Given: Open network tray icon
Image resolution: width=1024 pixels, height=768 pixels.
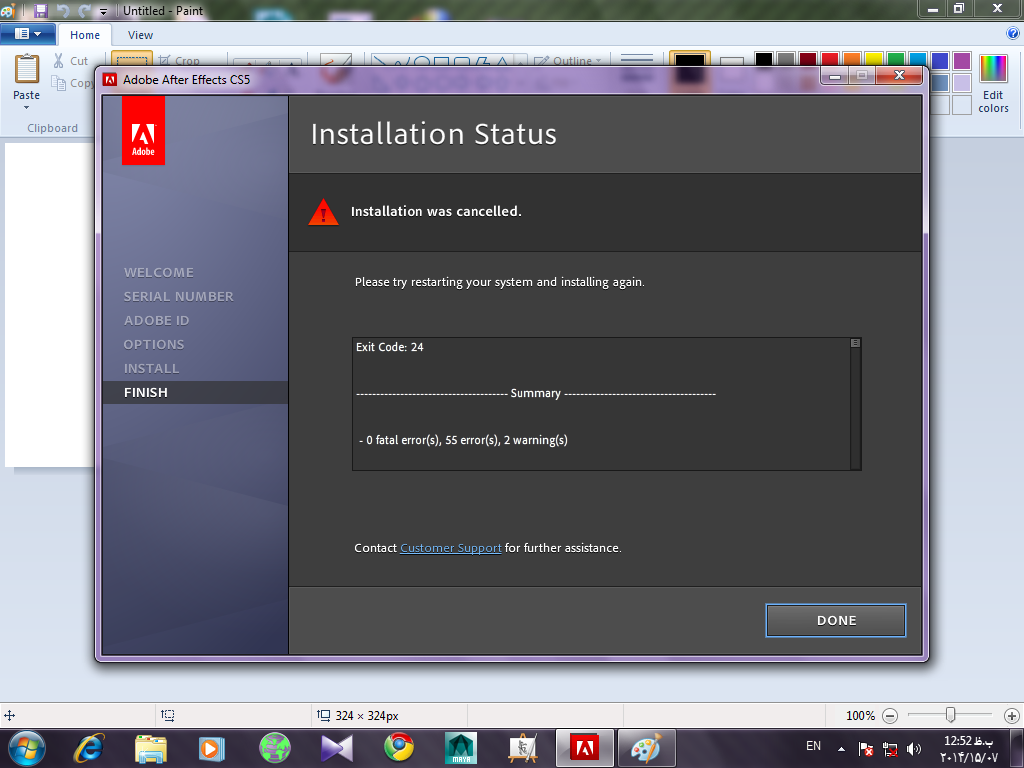Looking at the screenshot, I should (889, 749).
